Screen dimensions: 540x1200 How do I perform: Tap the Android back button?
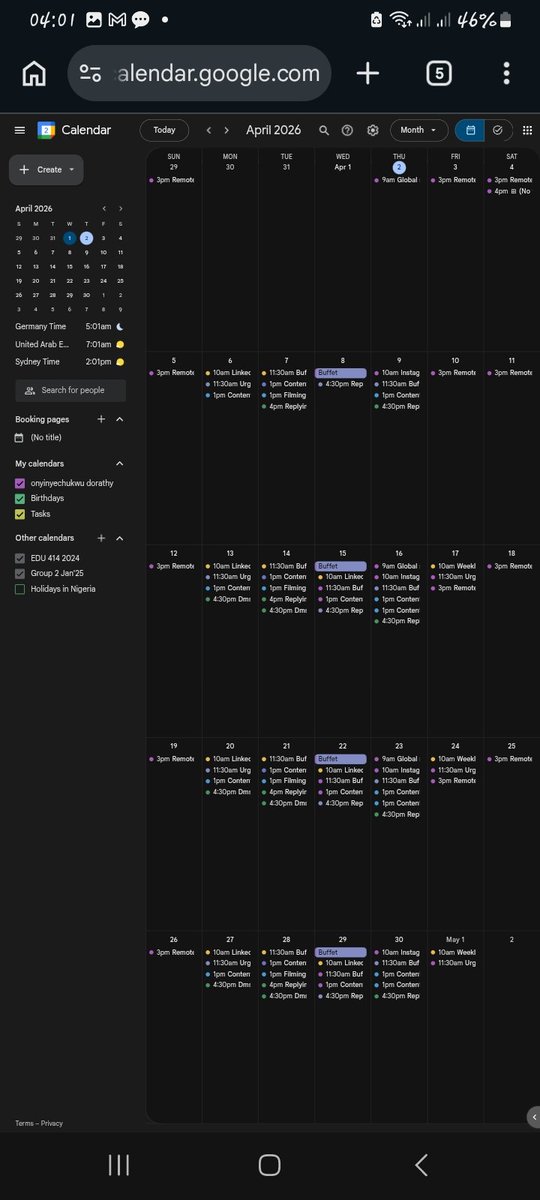pyautogui.click(x=421, y=1164)
